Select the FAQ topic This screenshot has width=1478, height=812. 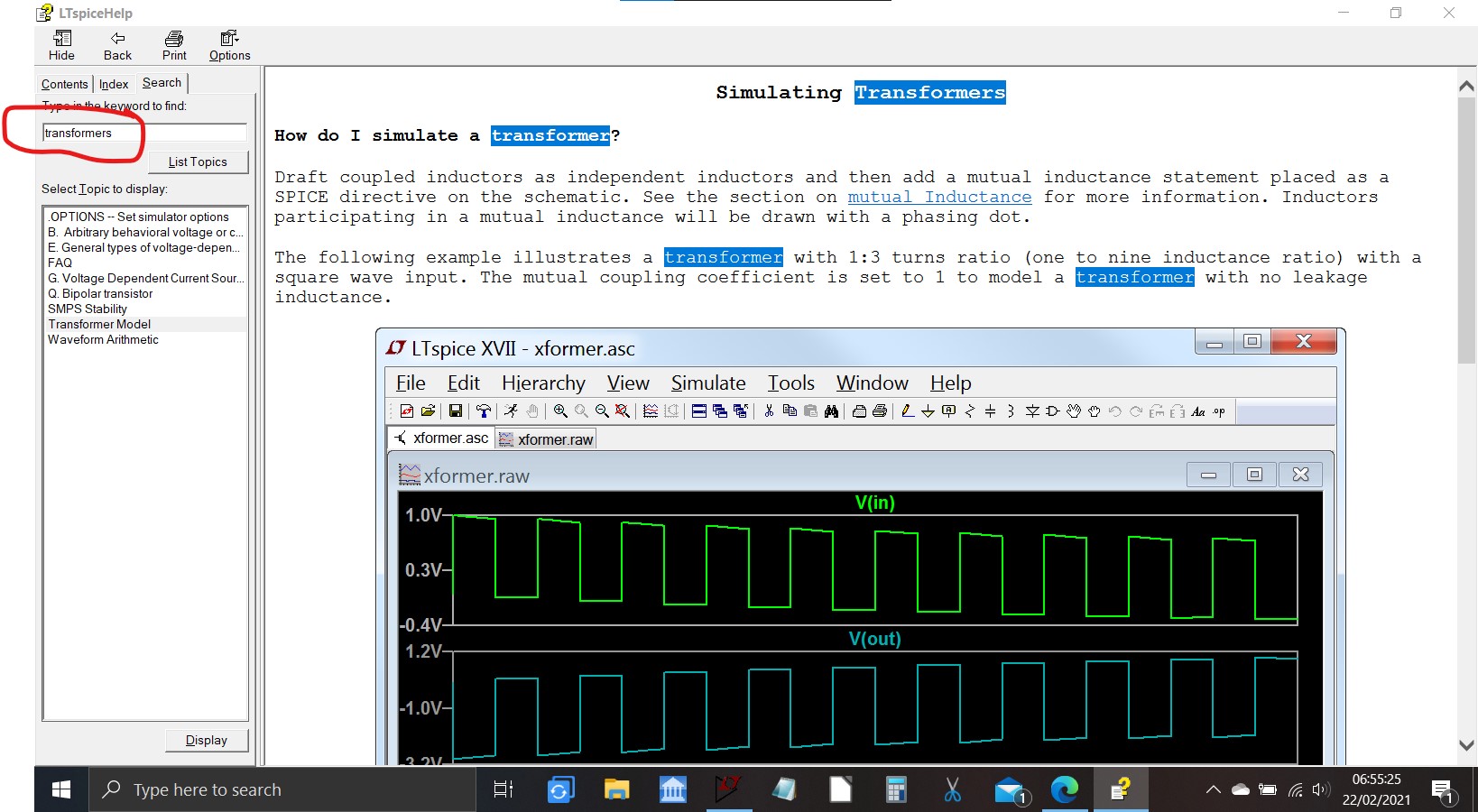click(60, 263)
